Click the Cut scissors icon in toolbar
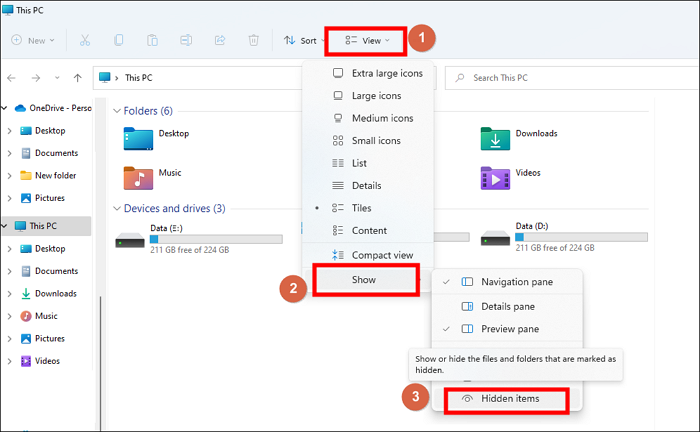This screenshot has height=432, width=700. (84, 40)
